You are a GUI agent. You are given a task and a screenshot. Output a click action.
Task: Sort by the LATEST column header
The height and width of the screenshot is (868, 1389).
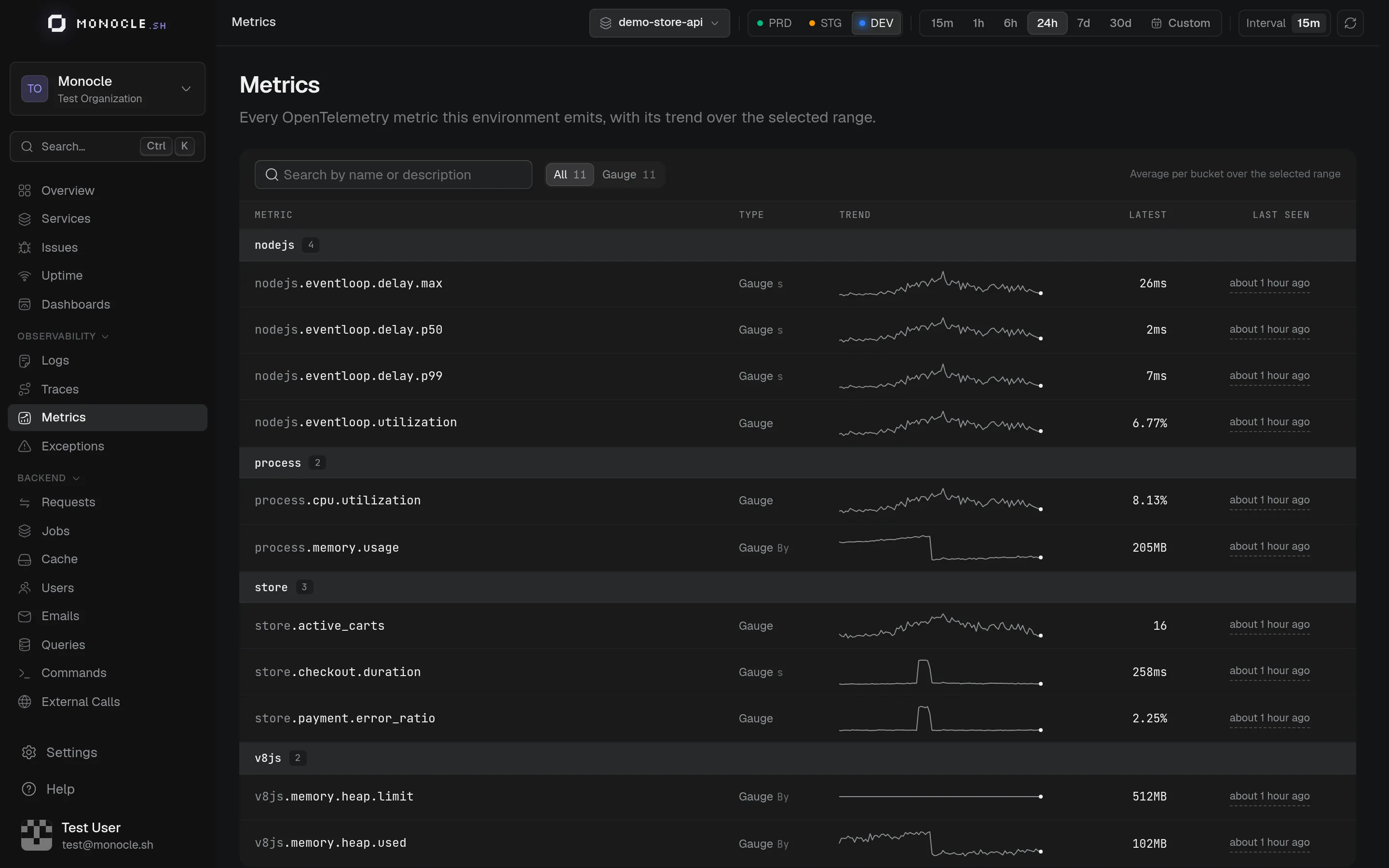pyautogui.click(x=1147, y=215)
